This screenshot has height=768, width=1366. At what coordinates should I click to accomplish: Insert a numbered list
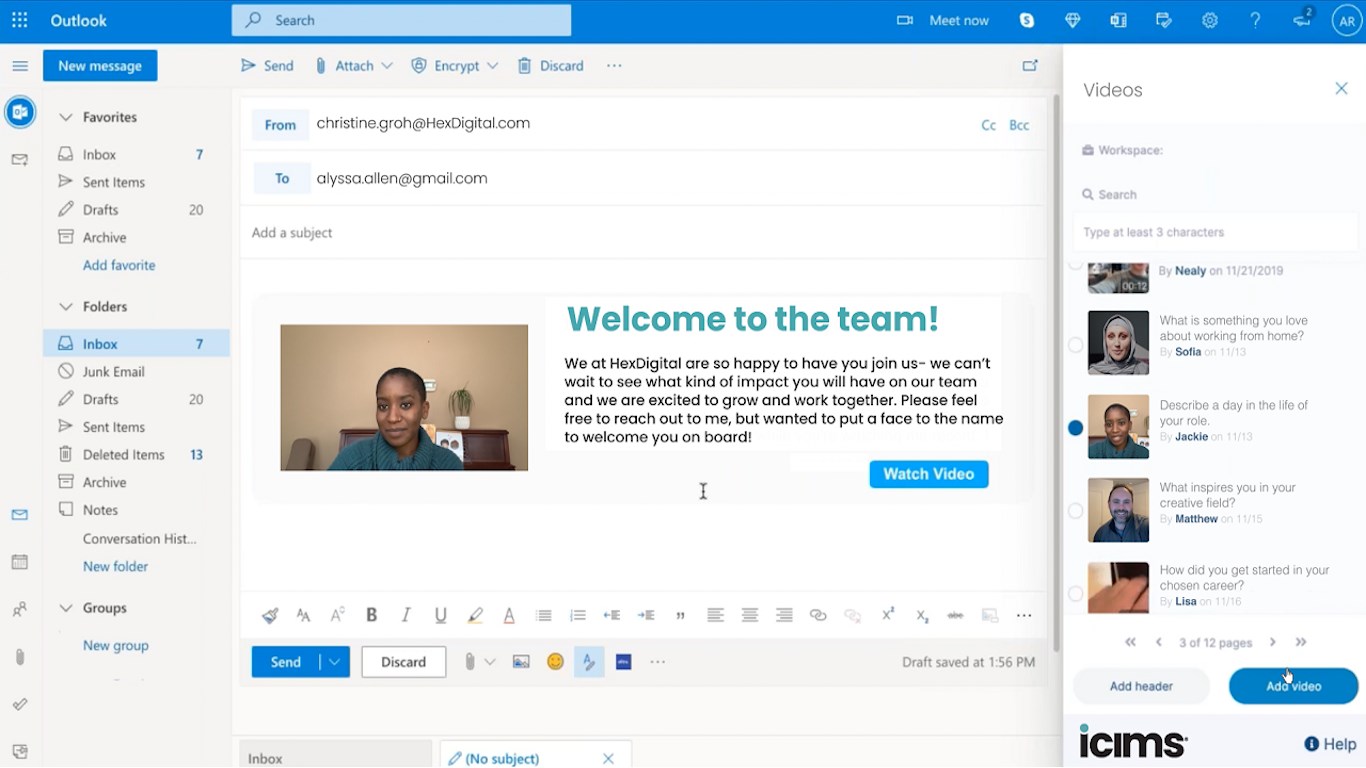(577, 616)
